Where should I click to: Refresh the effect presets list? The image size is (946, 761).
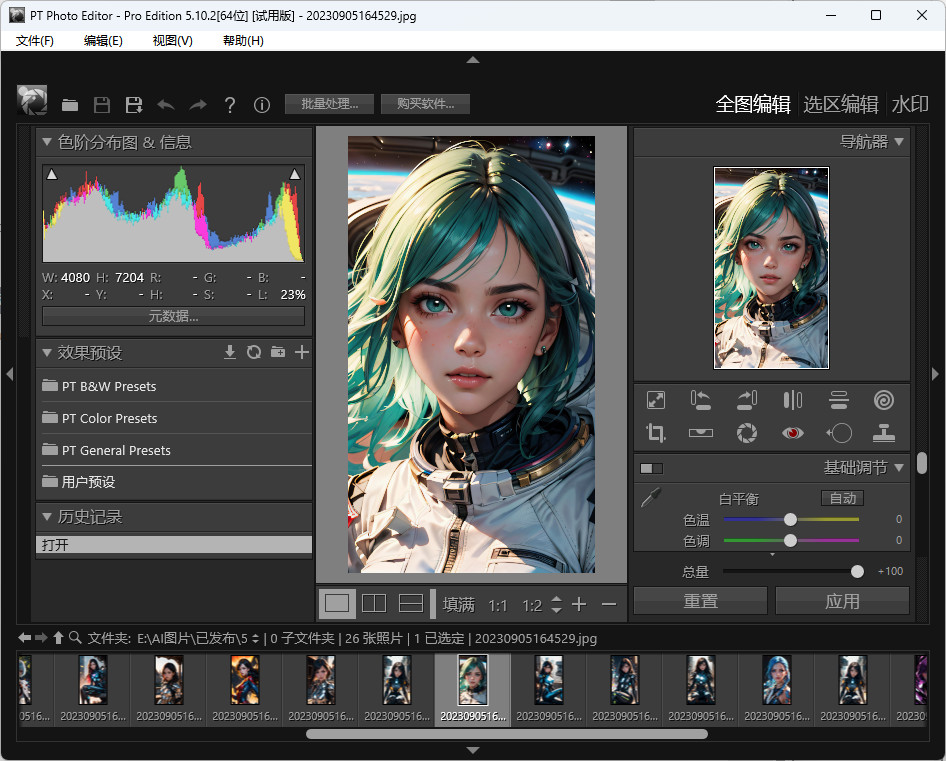coord(254,352)
